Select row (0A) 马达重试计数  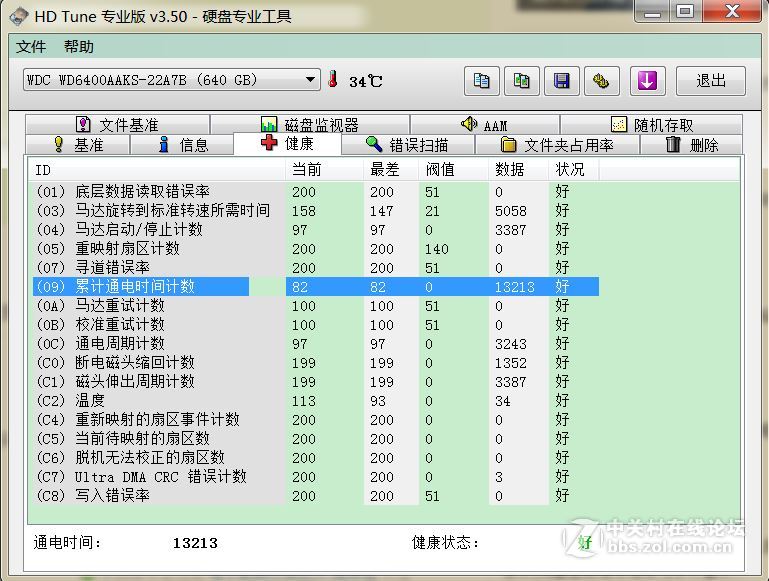point(316,306)
